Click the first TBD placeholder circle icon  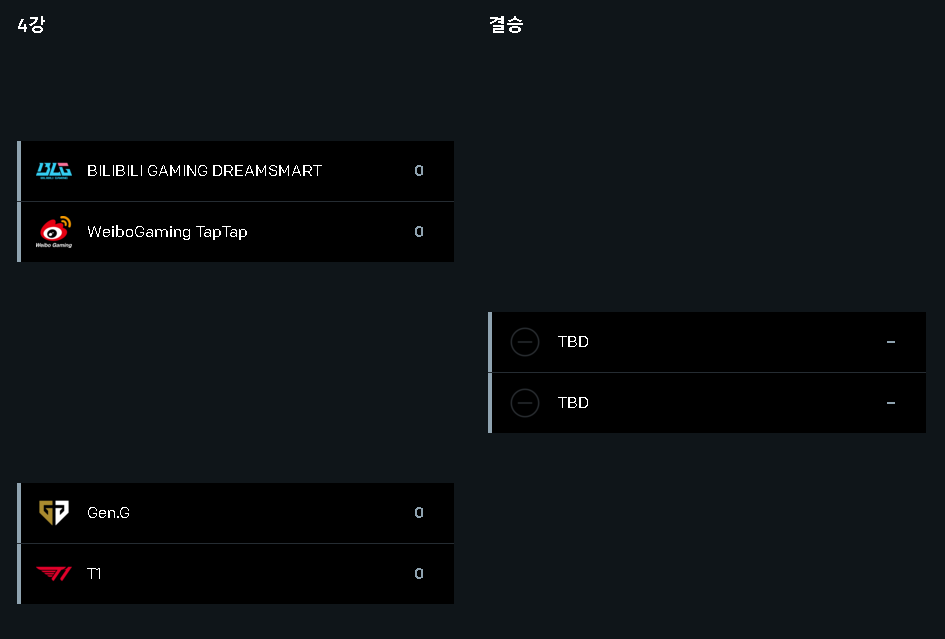click(525, 342)
